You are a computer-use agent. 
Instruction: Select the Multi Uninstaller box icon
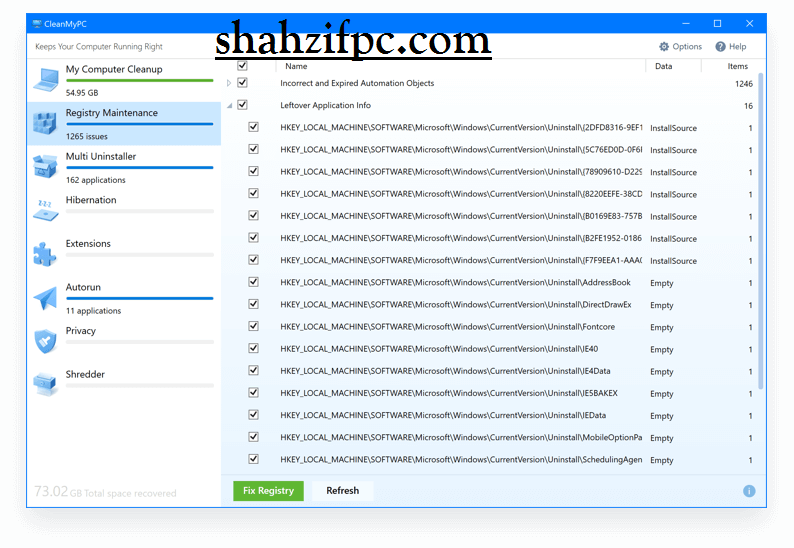point(46,166)
